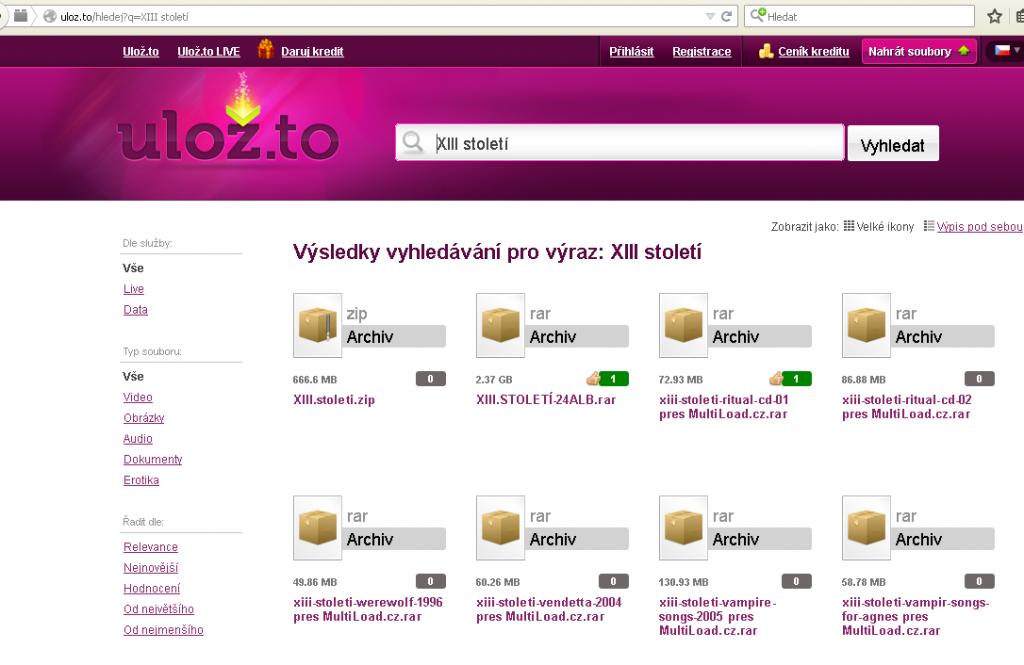Open the Czech flag language dropdown
This screenshot has width=1024, height=665.
pos(1006,50)
